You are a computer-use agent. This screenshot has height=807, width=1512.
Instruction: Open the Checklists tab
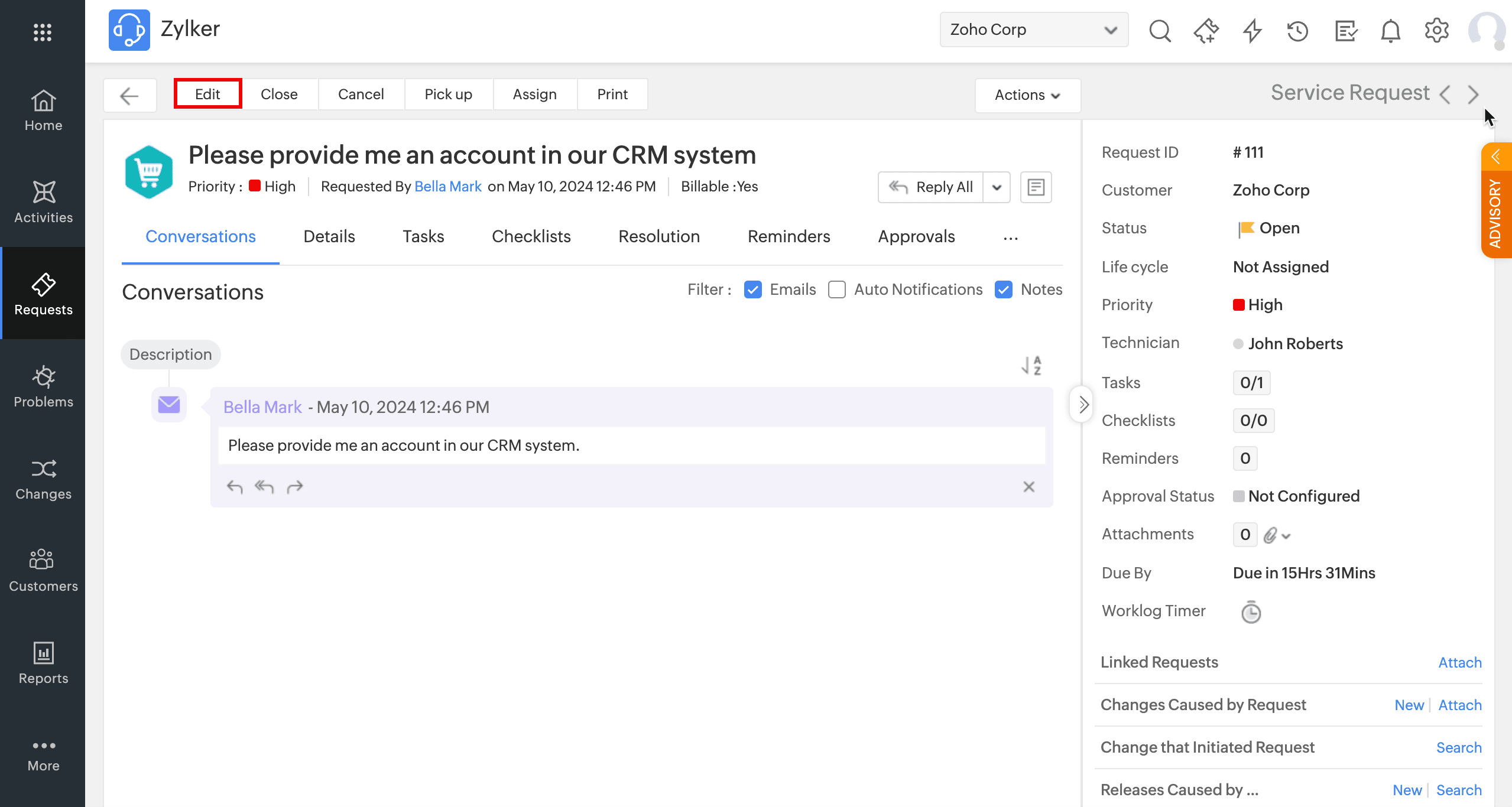531,236
